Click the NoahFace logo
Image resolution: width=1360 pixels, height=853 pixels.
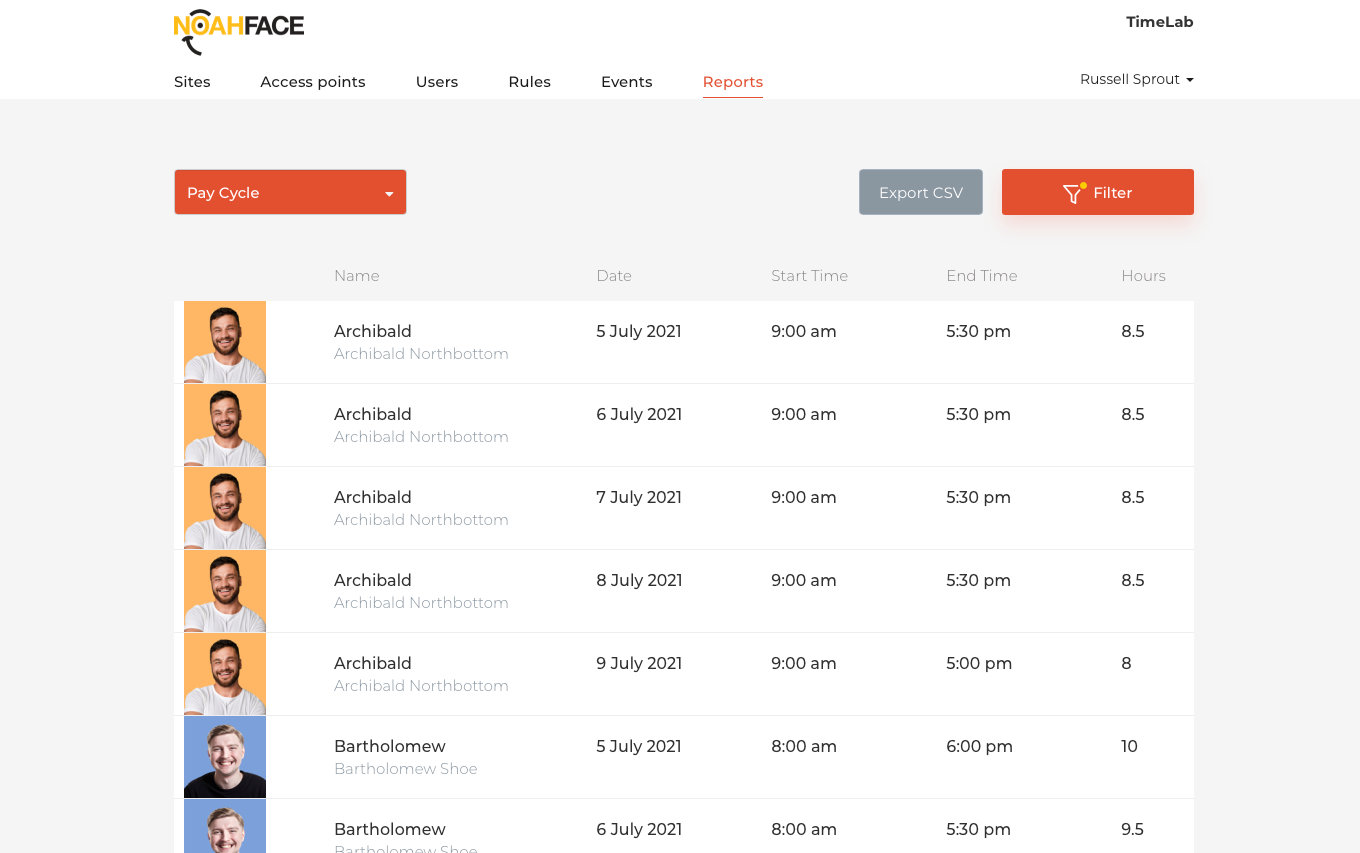pos(238,31)
